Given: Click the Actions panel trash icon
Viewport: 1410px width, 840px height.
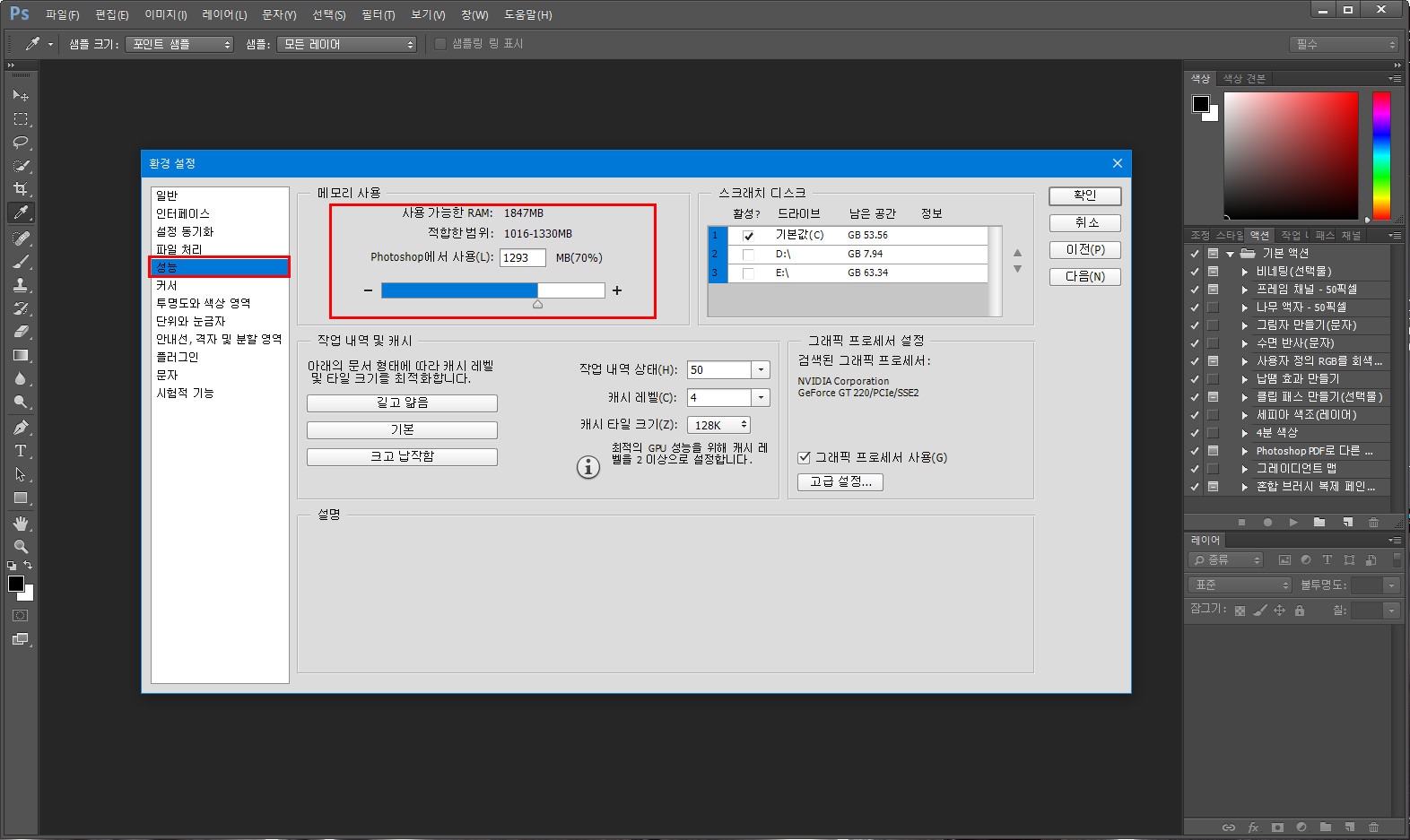Looking at the screenshot, I should click(x=1373, y=522).
